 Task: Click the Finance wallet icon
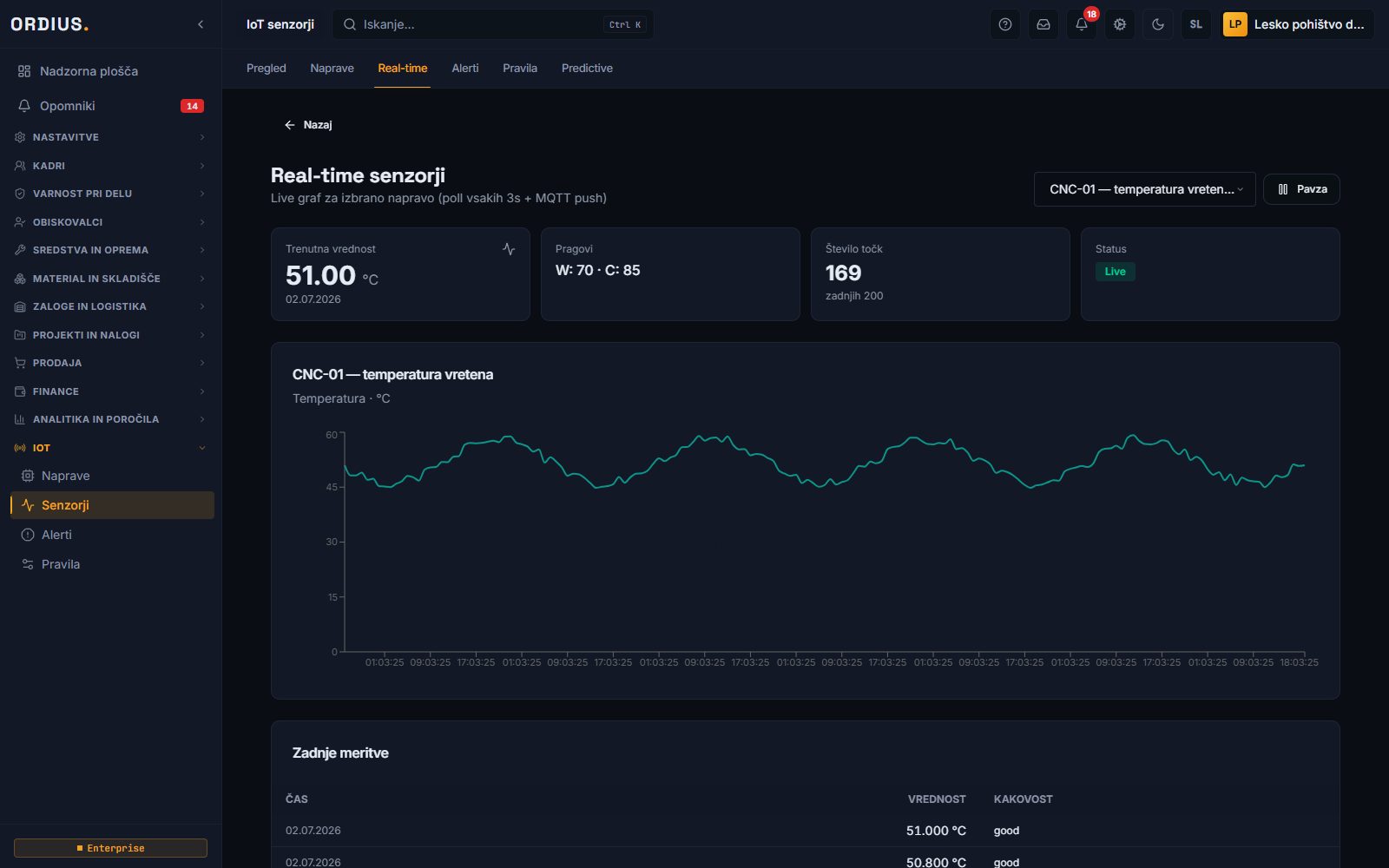20,391
